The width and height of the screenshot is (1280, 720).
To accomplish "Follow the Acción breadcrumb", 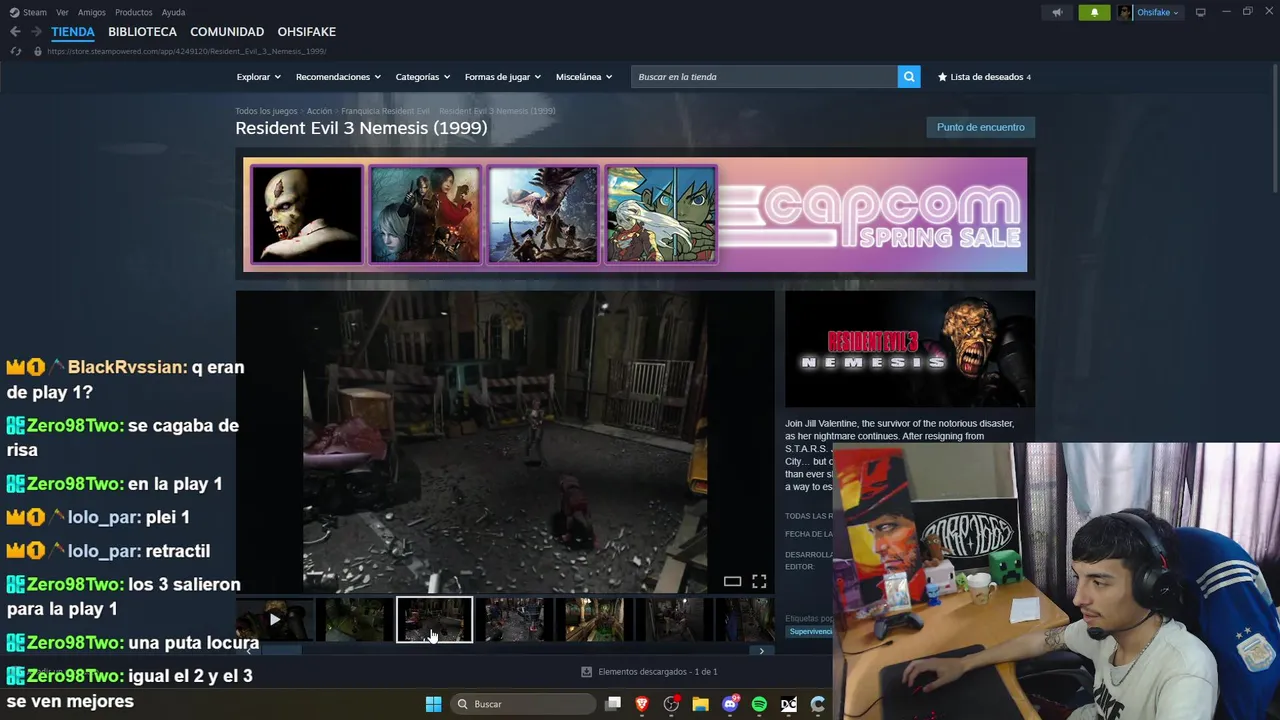I will [x=319, y=111].
